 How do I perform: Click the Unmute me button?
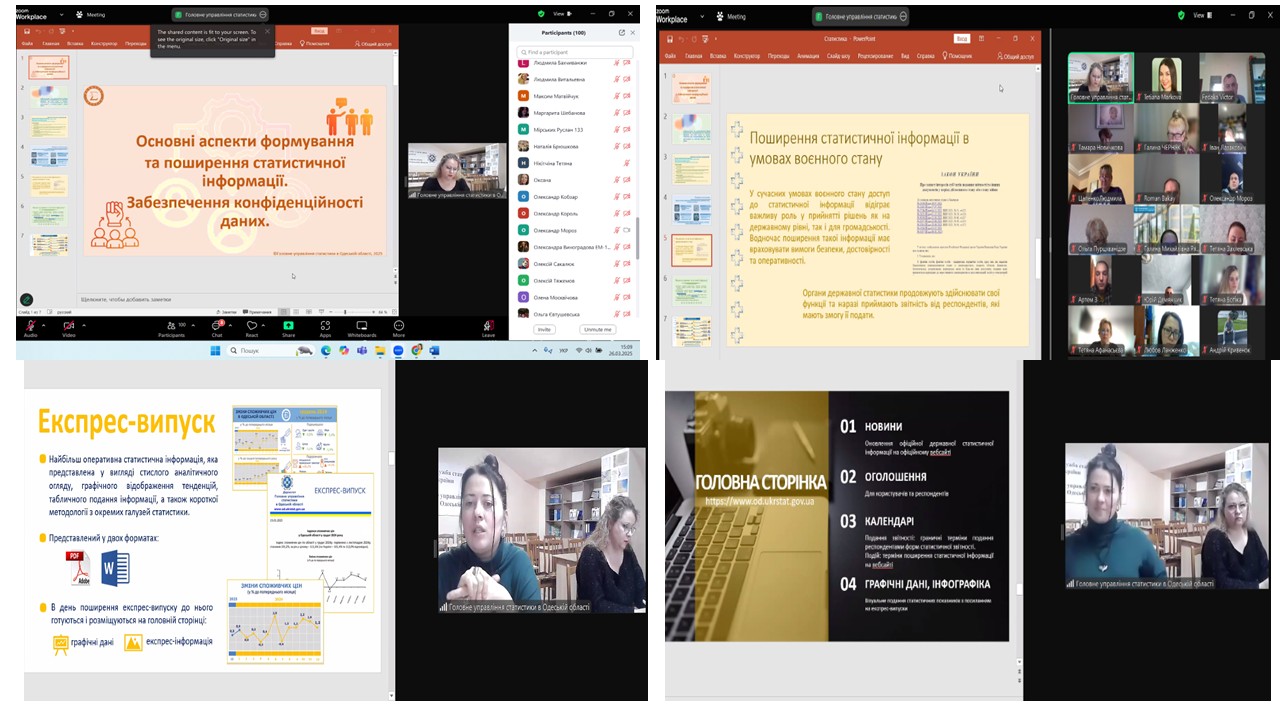(597, 329)
